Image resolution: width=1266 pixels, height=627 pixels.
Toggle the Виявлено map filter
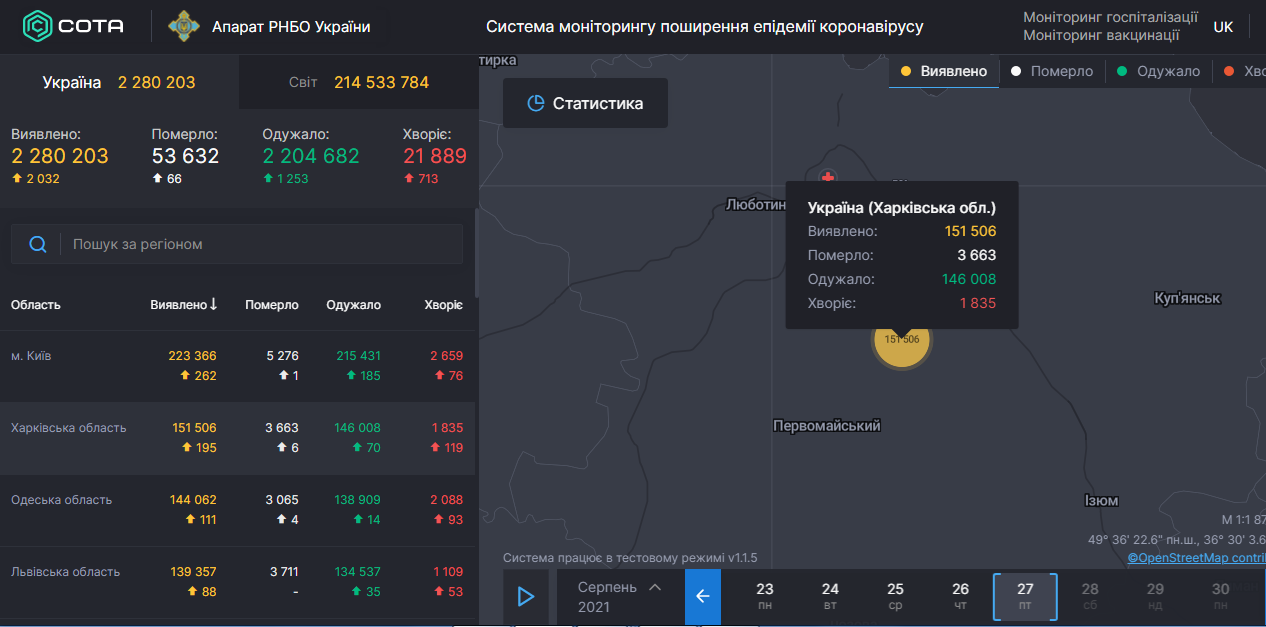click(943, 71)
